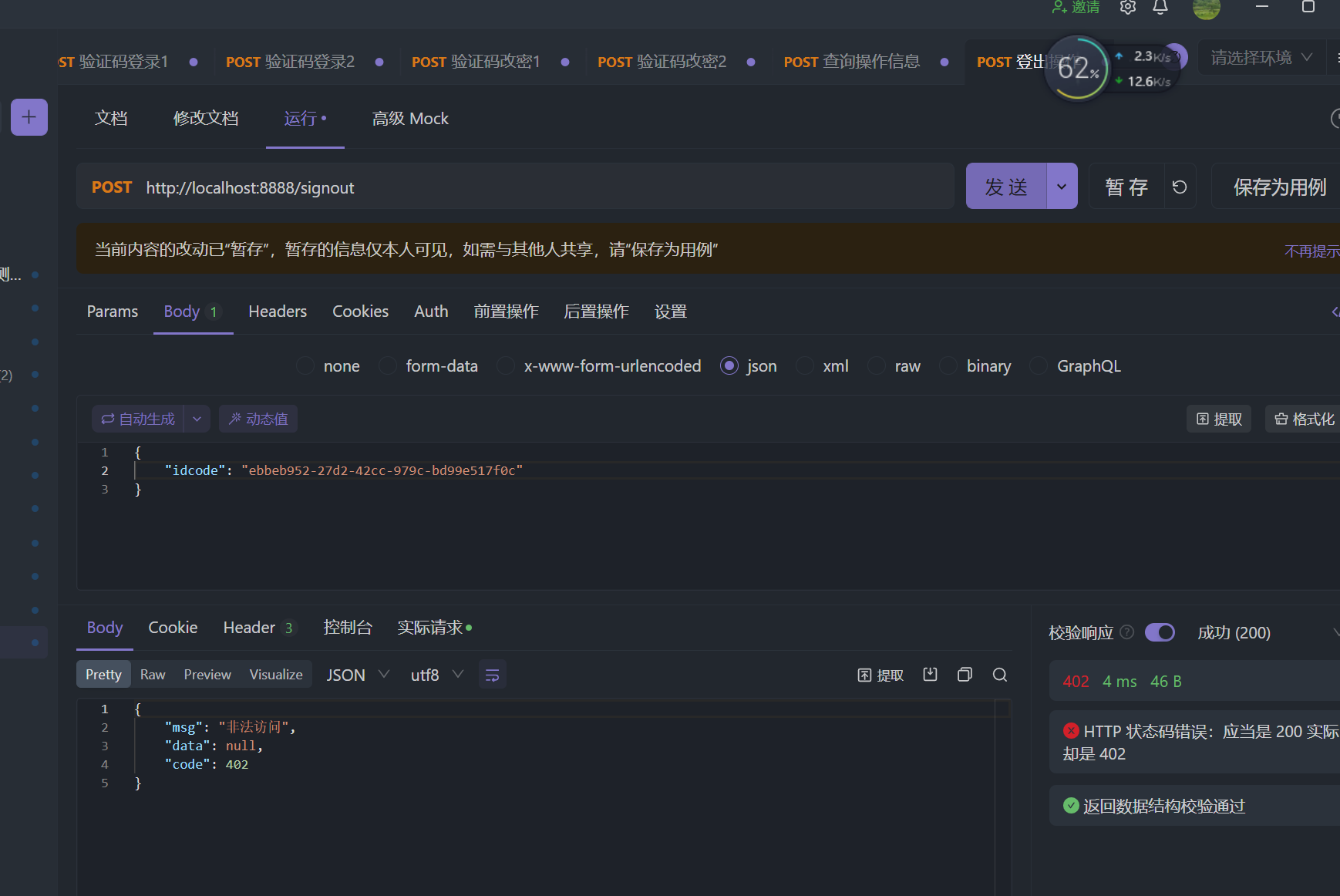Click the 提取 icon in request body toolbar
The height and width of the screenshot is (896, 1340).
tap(1219, 419)
